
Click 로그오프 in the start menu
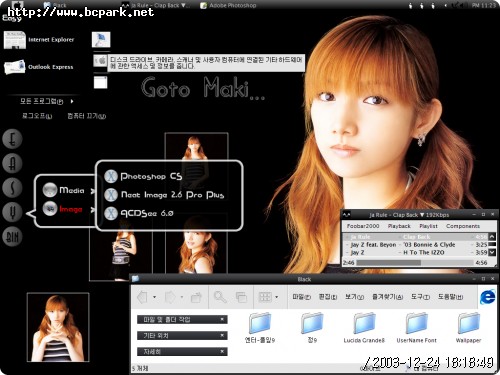[x=37, y=116]
